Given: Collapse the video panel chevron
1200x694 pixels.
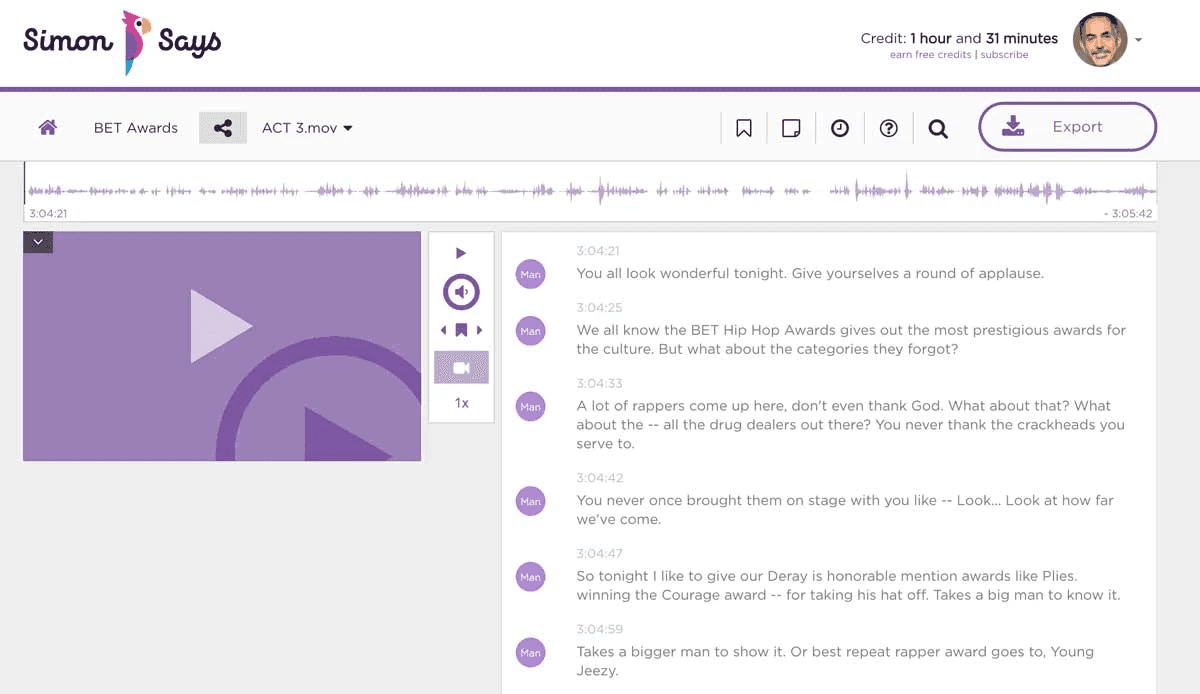Looking at the screenshot, I should tap(38, 241).
